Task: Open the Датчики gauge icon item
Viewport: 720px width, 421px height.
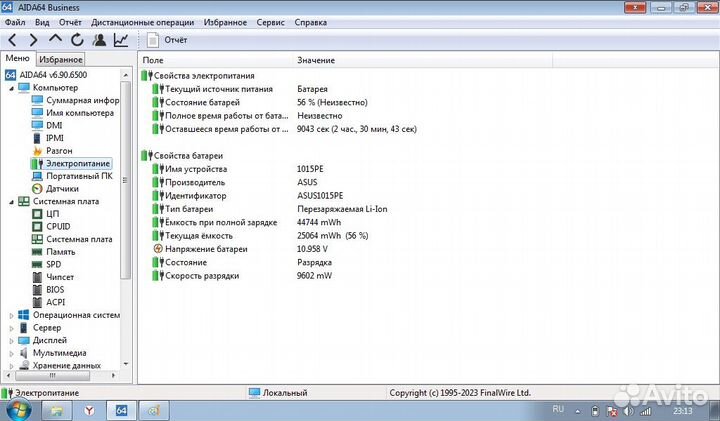Action: (37, 189)
